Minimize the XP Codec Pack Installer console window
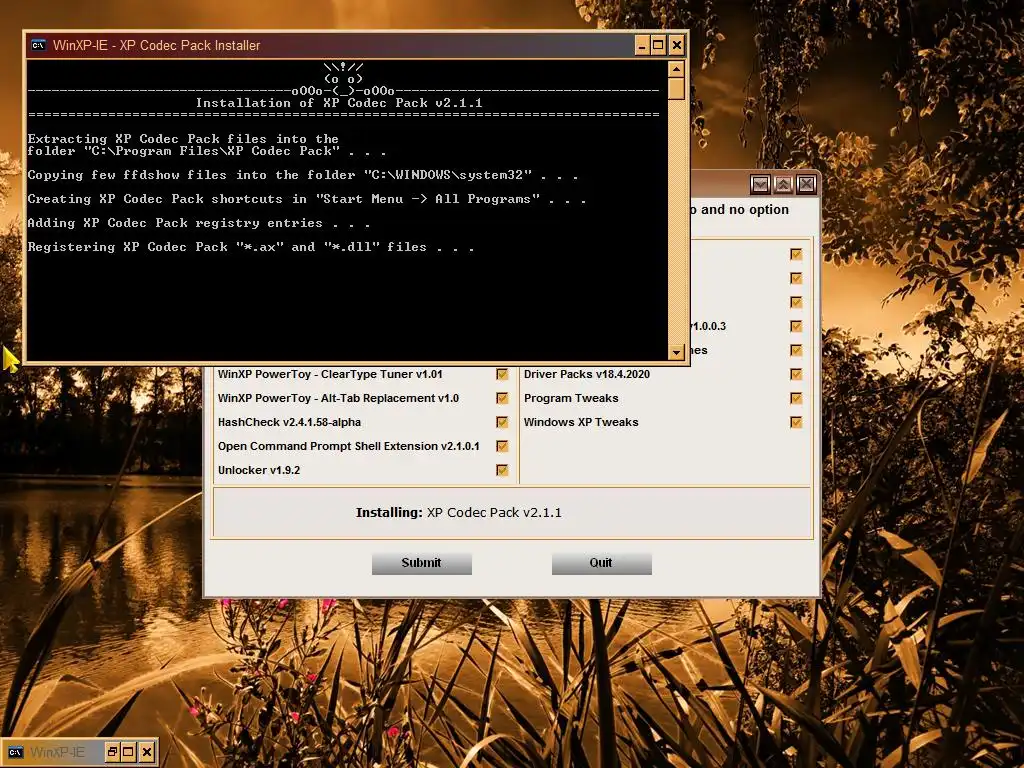The image size is (1024, 768). point(643,45)
